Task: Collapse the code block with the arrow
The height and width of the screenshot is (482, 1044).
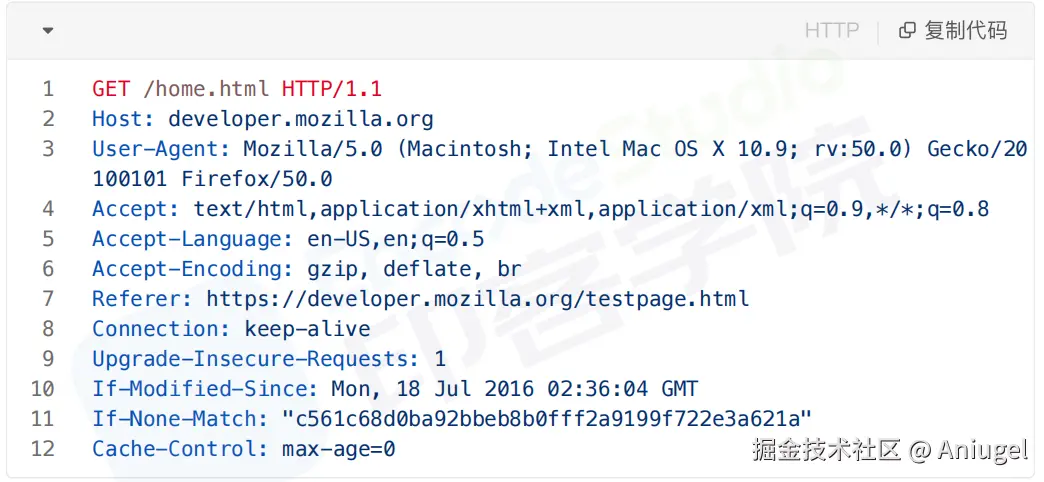Action: pyautogui.click(x=48, y=31)
